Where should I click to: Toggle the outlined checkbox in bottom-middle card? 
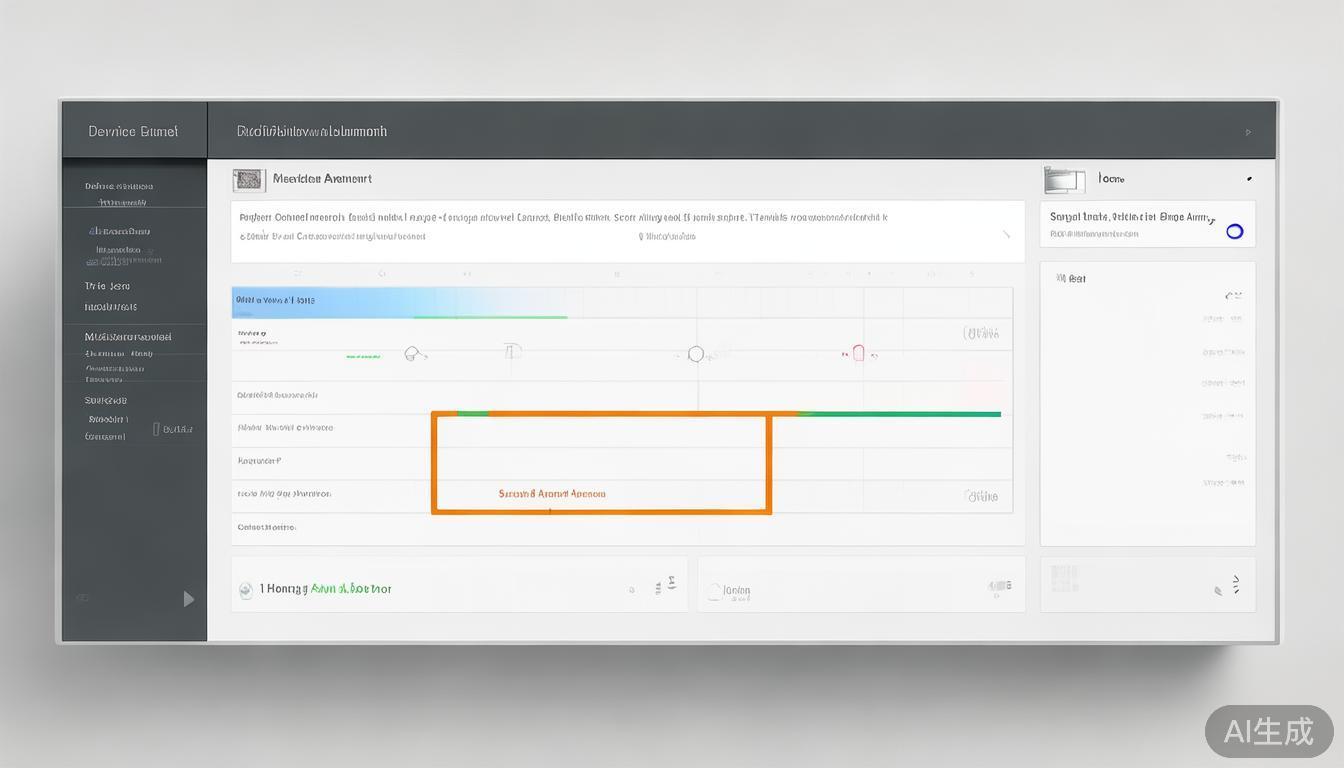(x=715, y=592)
